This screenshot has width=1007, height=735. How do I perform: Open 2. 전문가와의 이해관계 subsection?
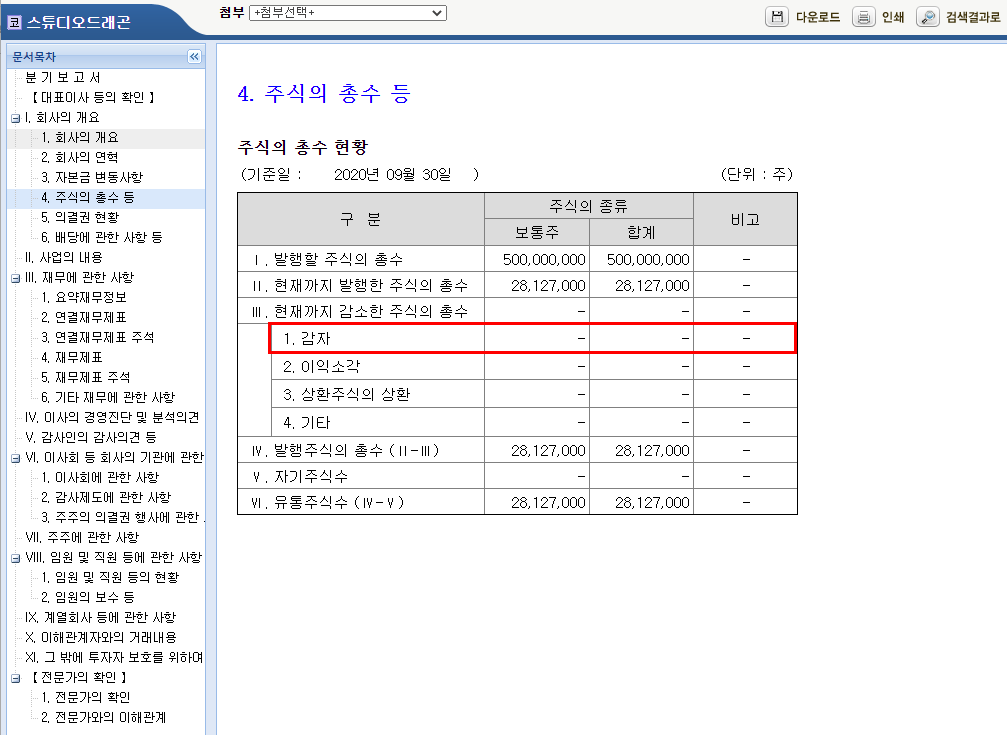click(103, 717)
